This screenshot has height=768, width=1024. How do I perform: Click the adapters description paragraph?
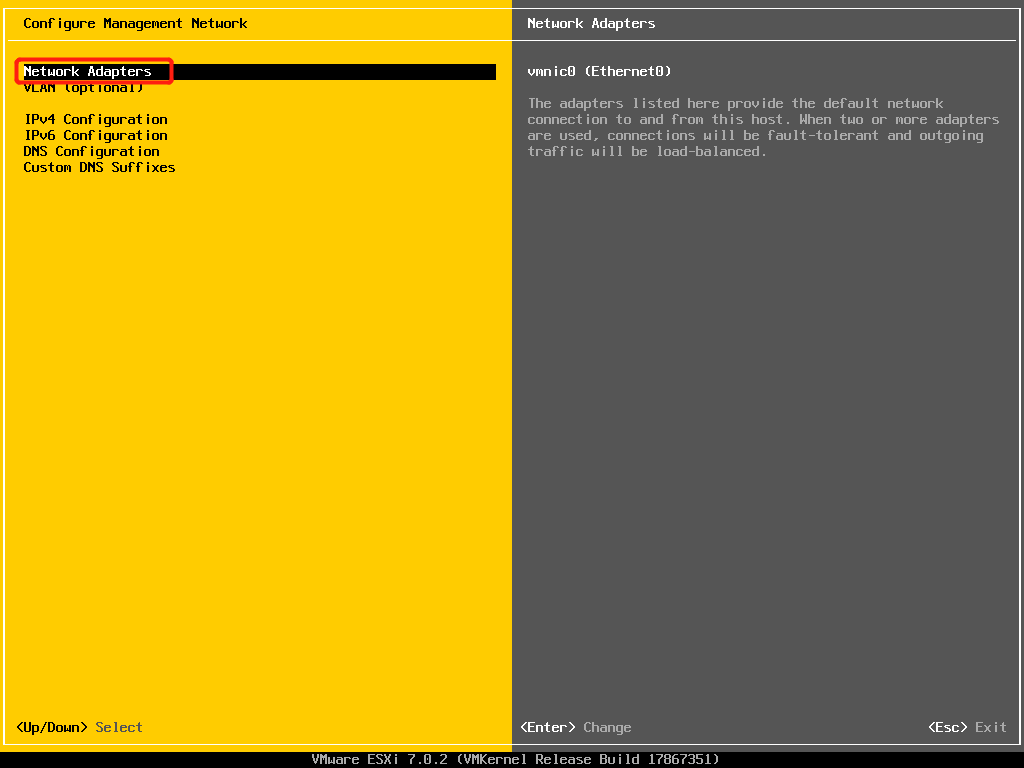[x=763, y=127]
